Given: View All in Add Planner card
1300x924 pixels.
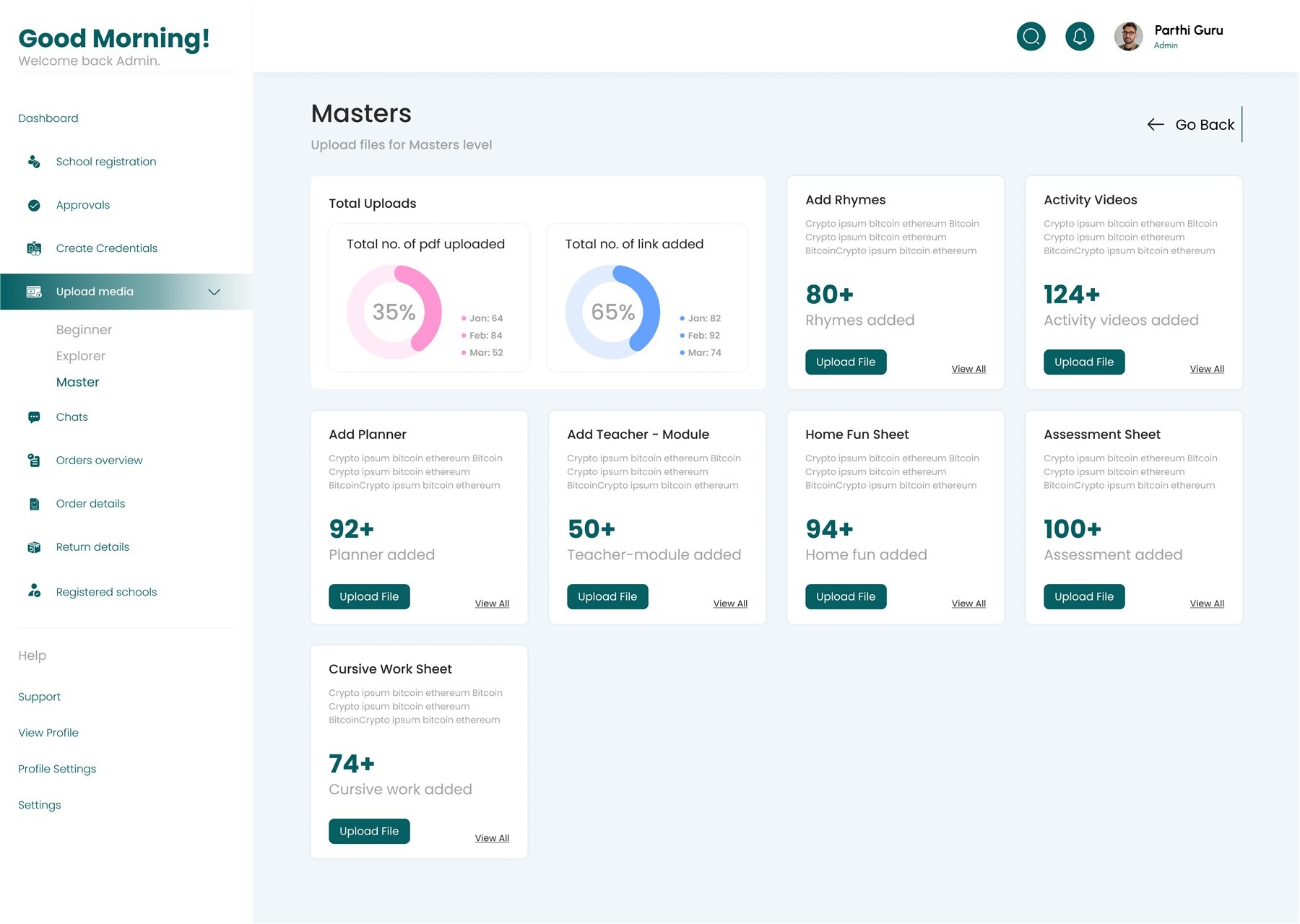Looking at the screenshot, I should click(492, 603).
